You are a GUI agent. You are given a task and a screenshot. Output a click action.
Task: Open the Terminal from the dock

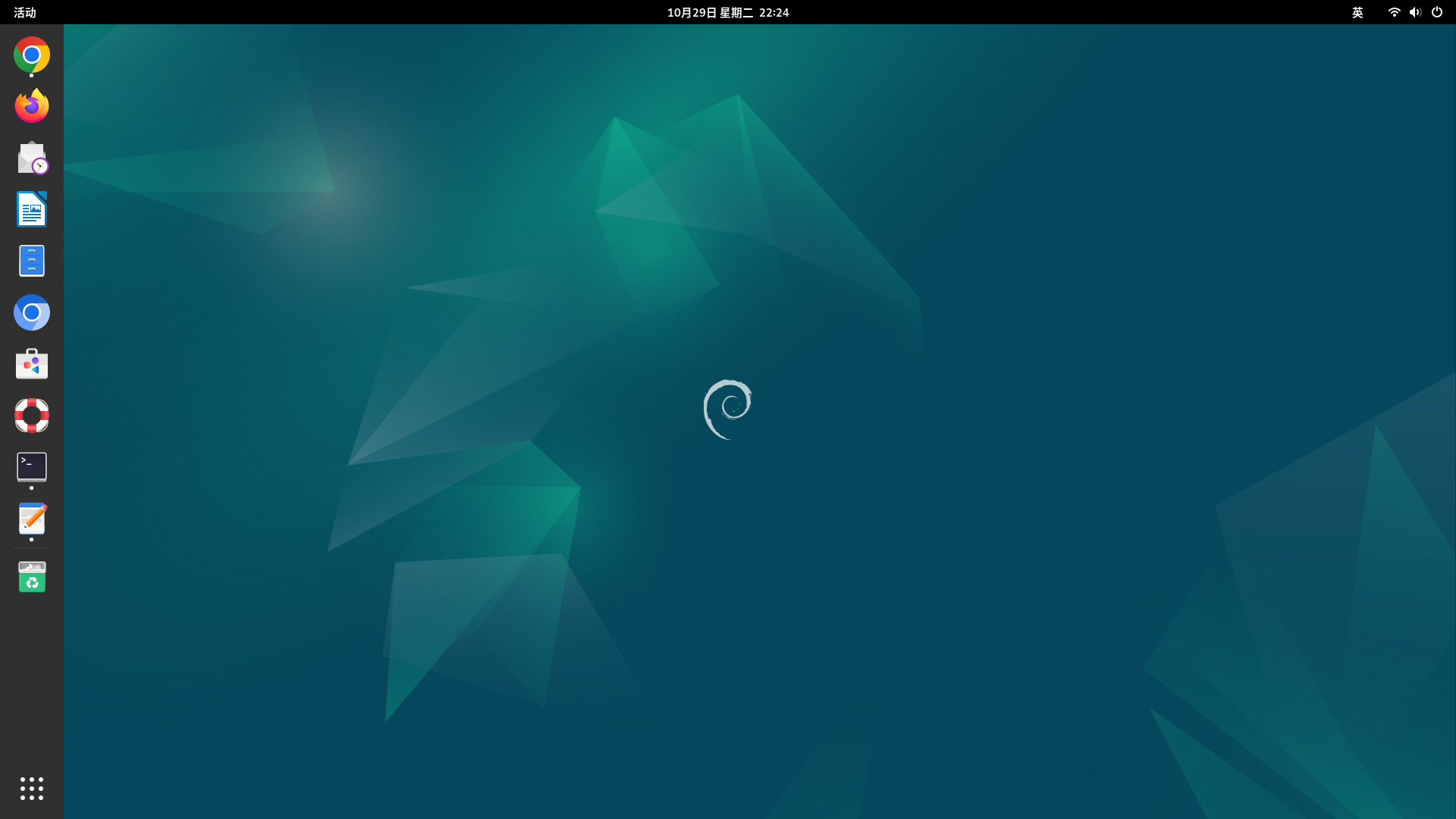[x=32, y=467]
